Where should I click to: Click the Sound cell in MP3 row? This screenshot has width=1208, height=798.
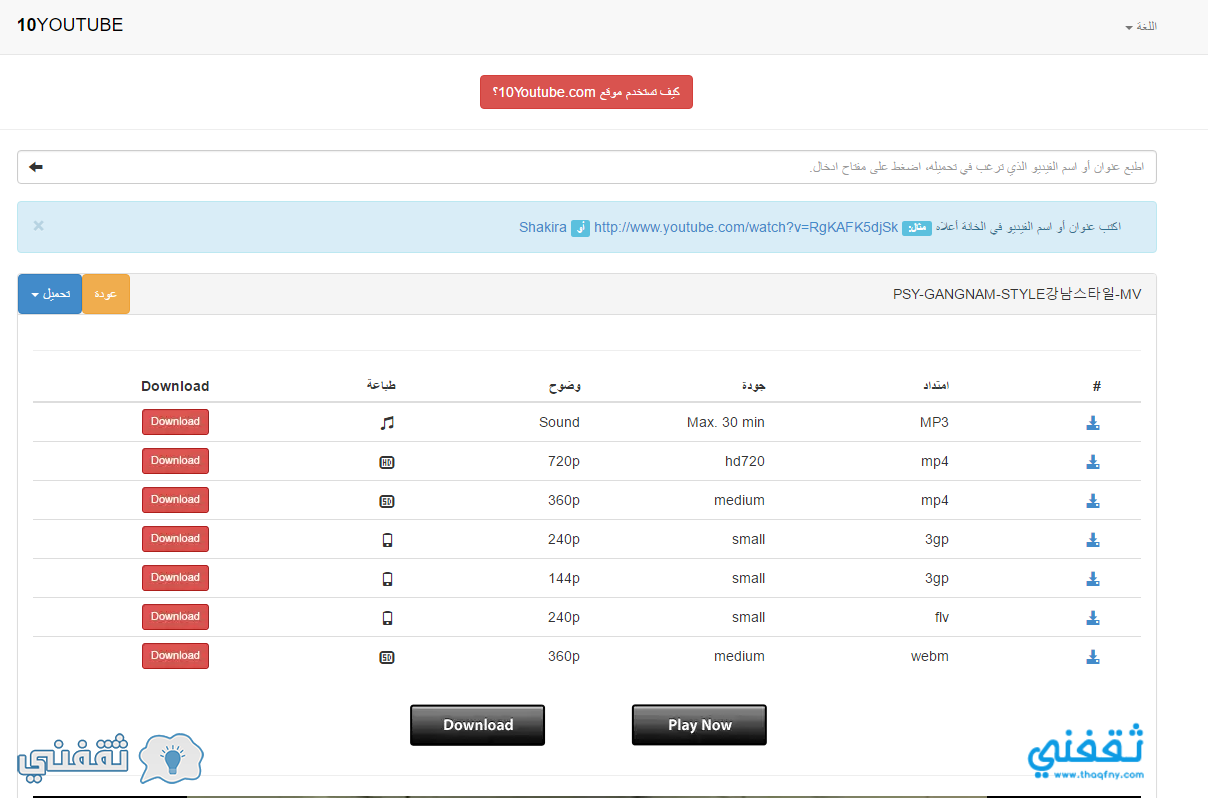pos(559,422)
